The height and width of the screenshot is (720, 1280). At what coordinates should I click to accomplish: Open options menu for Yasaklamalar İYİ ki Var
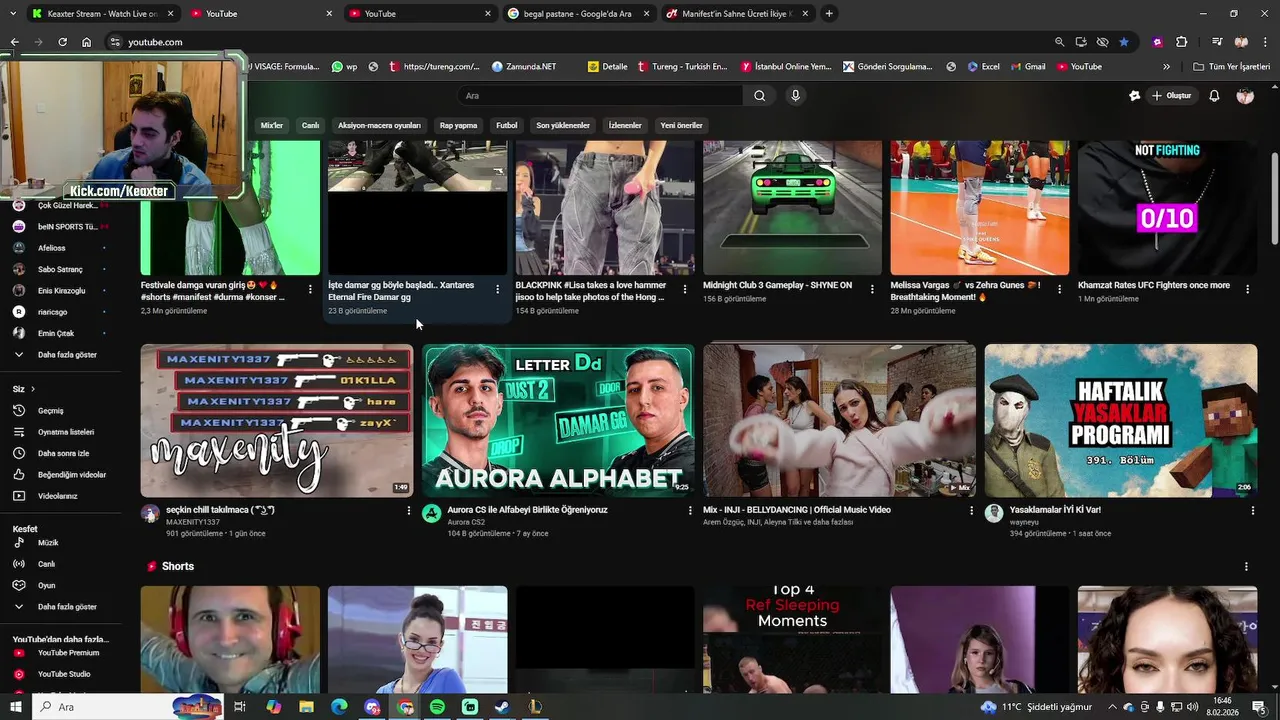[x=1252, y=511]
